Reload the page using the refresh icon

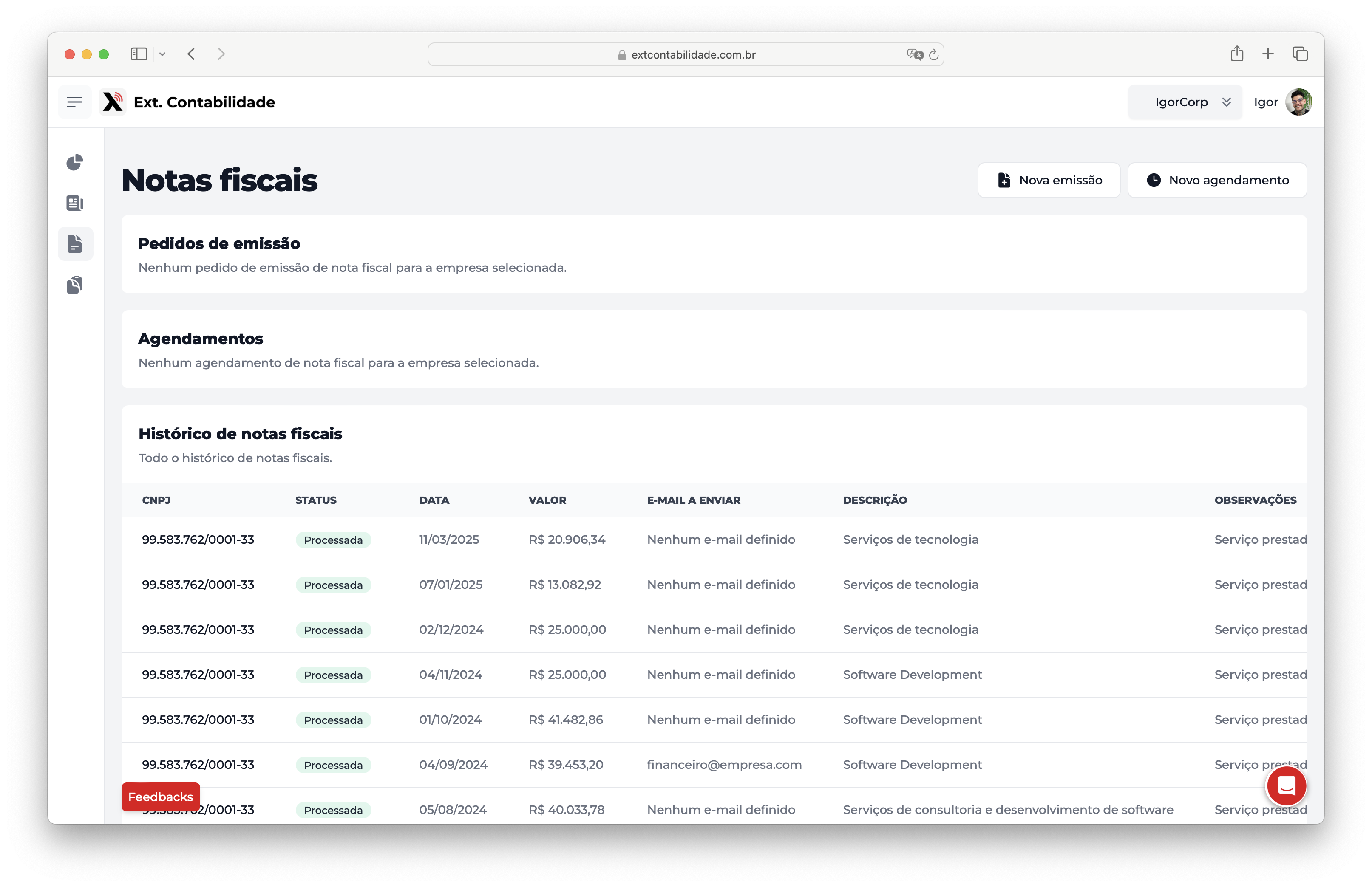point(935,54)
